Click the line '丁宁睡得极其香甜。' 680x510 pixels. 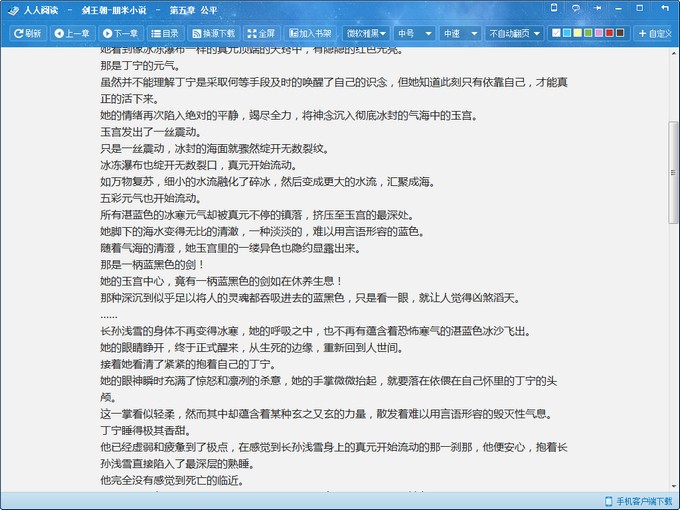tap(145, 431)
